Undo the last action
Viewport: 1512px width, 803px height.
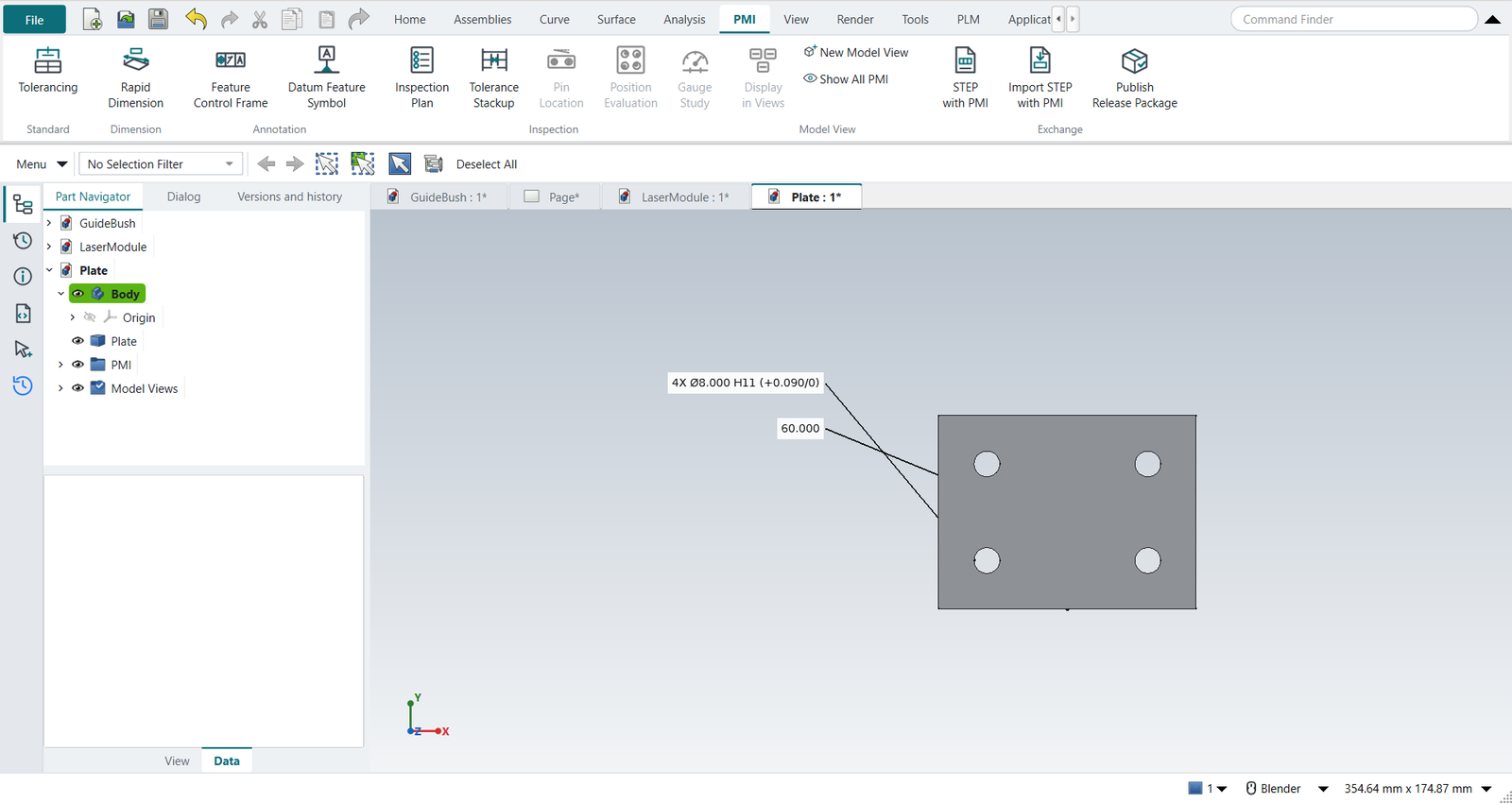pos(196,19)
